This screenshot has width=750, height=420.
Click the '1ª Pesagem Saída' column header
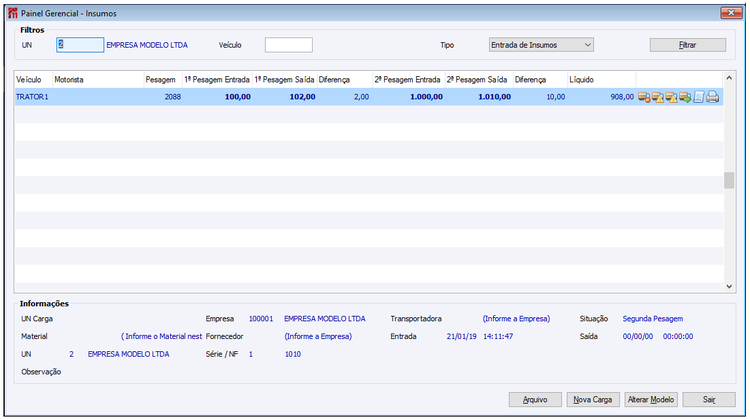click(285, 79)
